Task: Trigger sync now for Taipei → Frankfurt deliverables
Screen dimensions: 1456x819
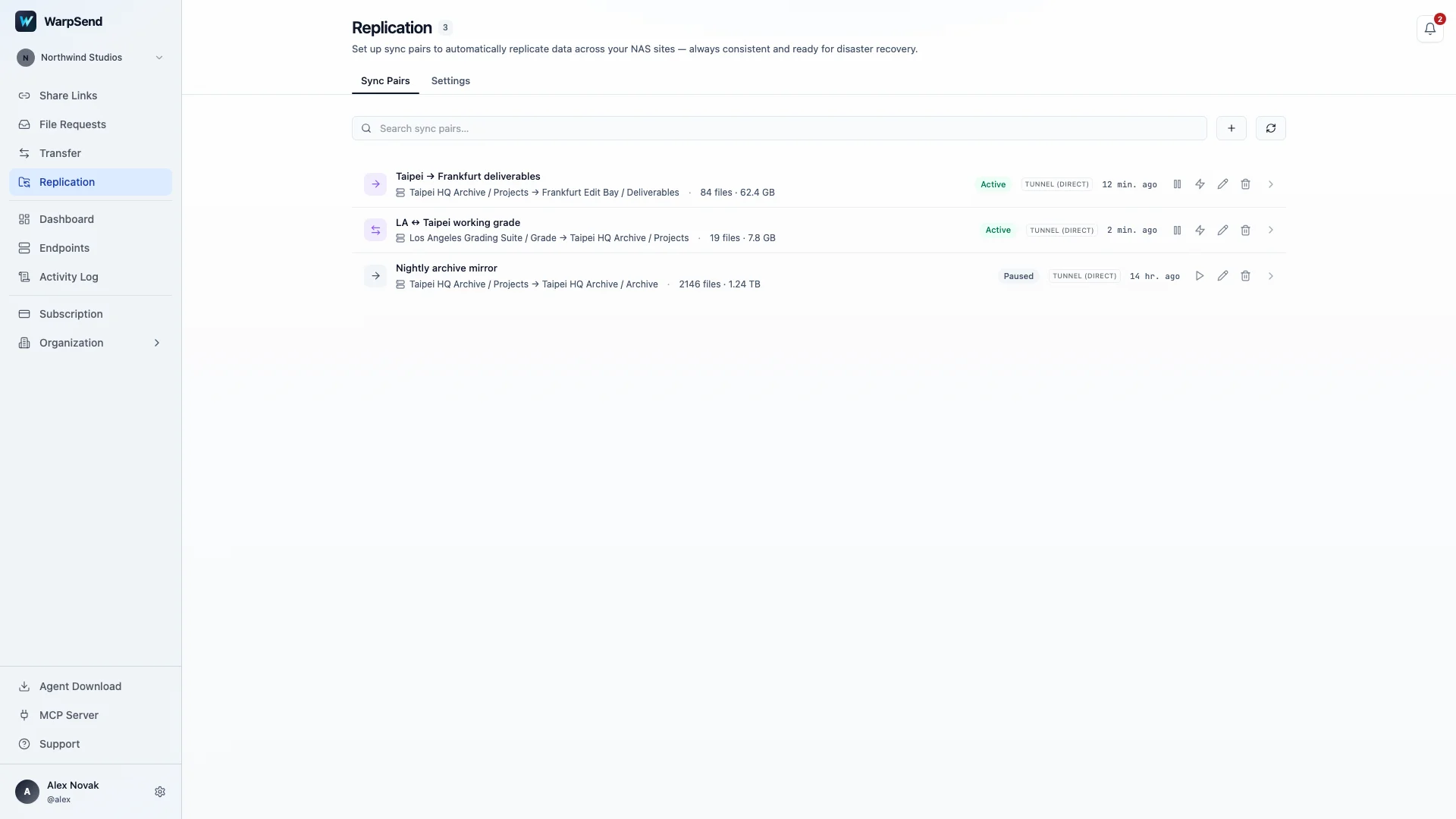Action: tap(1200, 184)
